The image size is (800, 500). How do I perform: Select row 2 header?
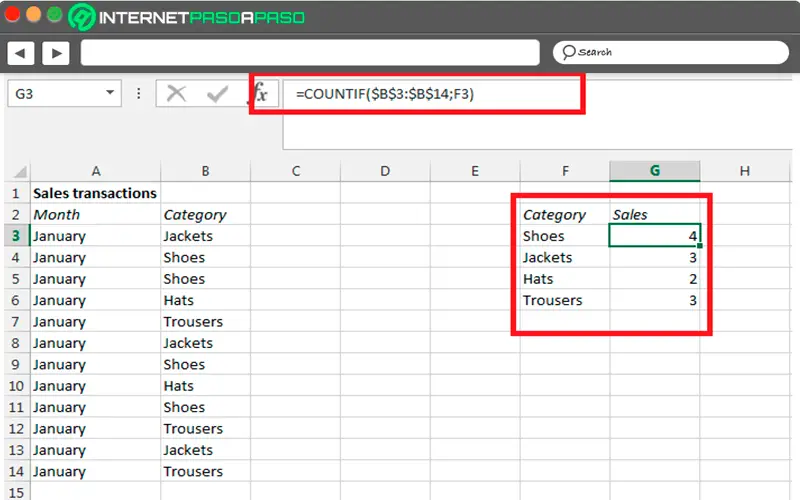click(x=16, y=215)
